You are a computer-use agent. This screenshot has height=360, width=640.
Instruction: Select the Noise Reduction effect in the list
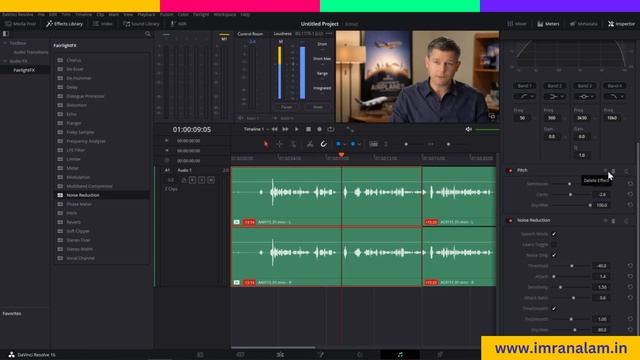point(83,195)
